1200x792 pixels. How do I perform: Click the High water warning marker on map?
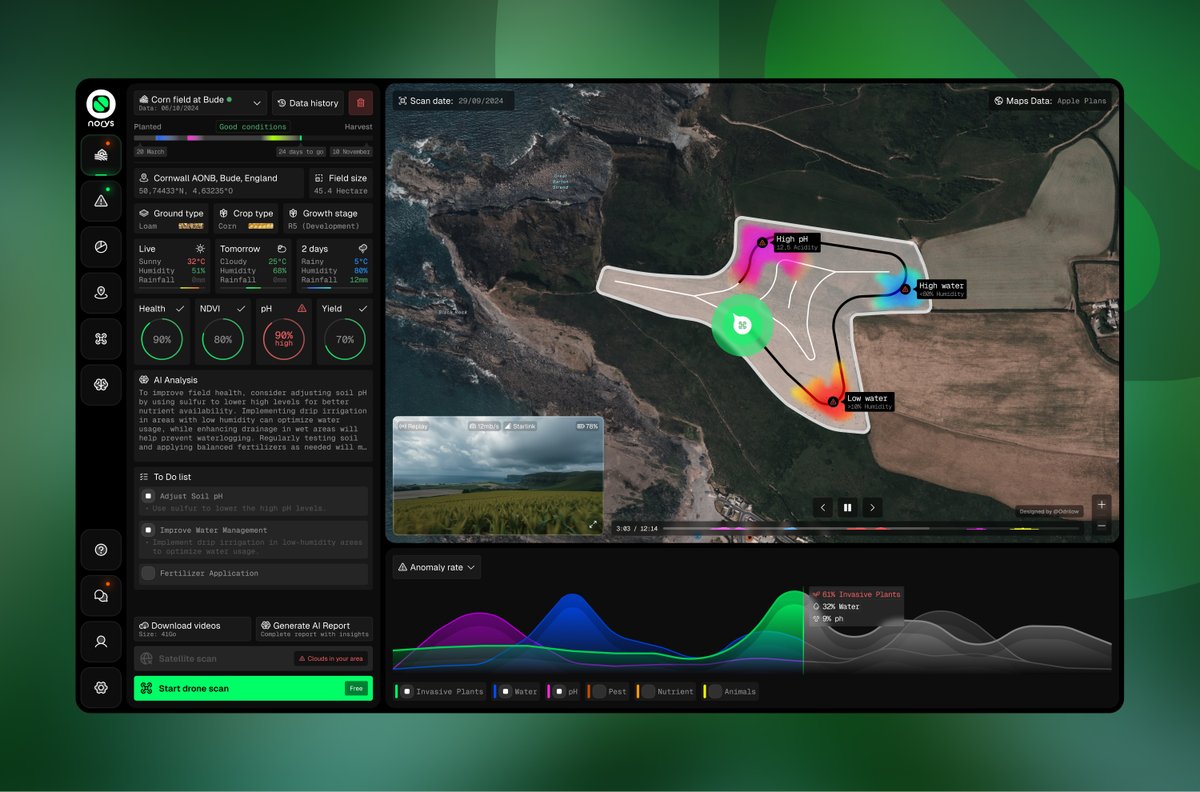tap(905, 289)
